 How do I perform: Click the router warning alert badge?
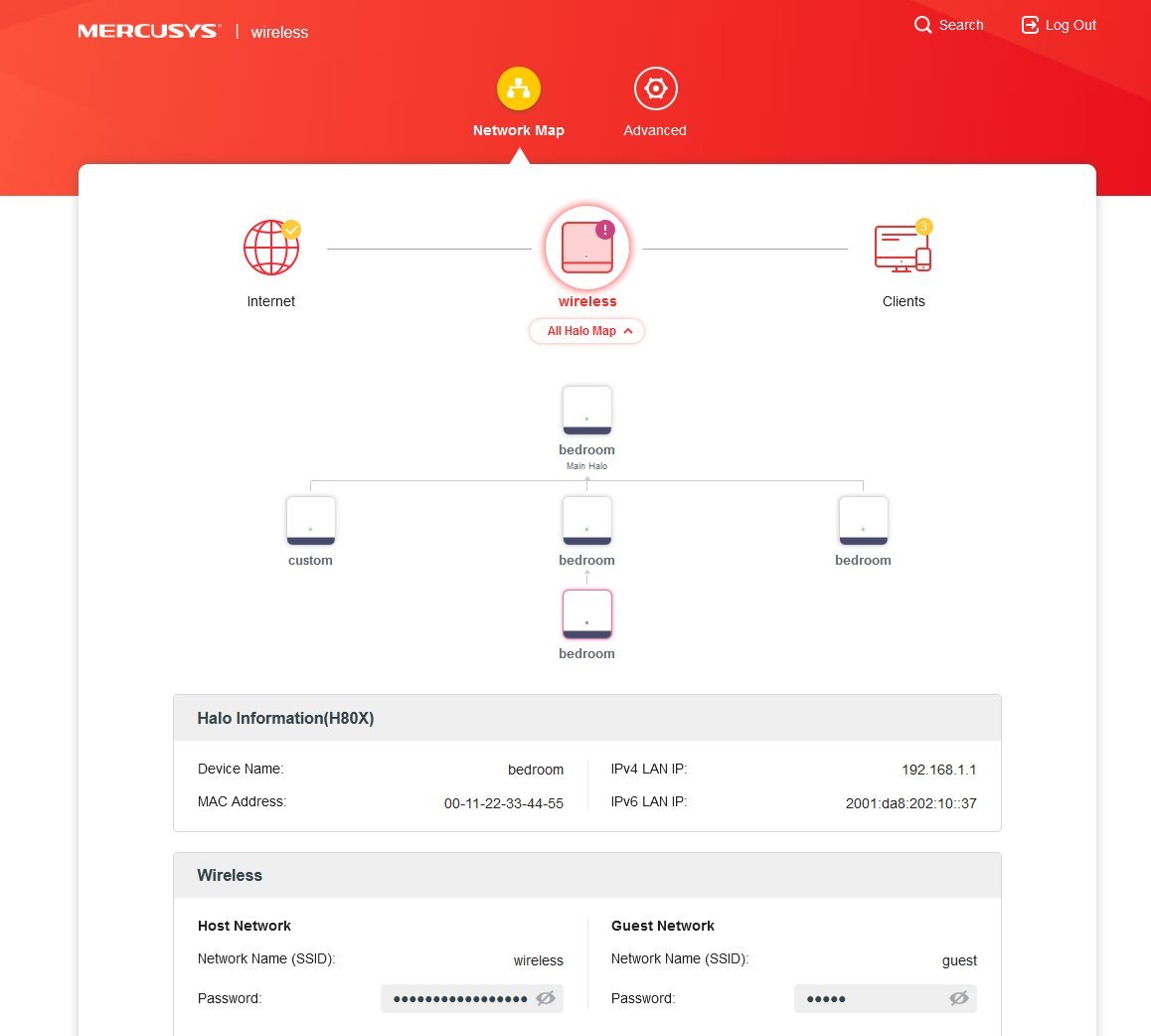pyautogui.click(x=604, y=230)
